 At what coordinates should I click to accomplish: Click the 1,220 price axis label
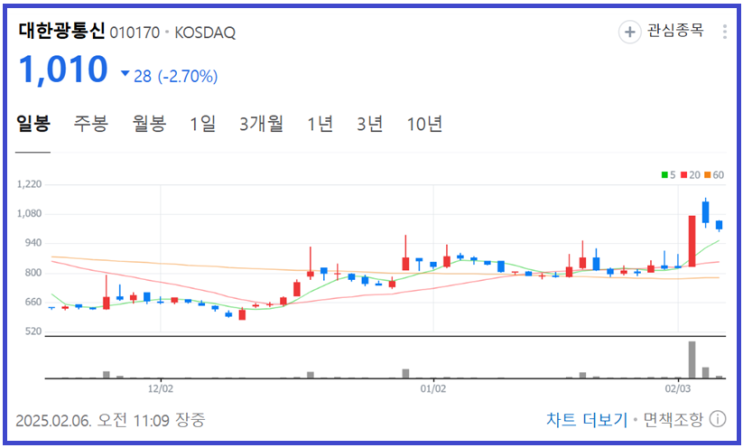tap(29, 184)
